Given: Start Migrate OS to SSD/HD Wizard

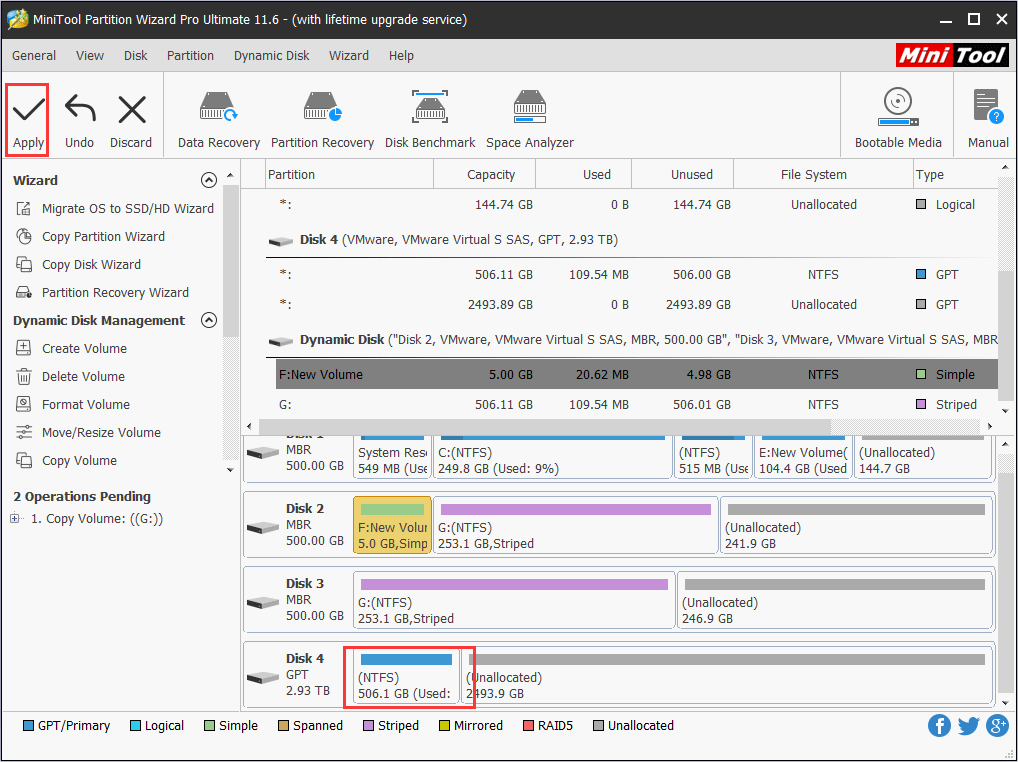Looking at the screenshot, I should tap(115, 208).
